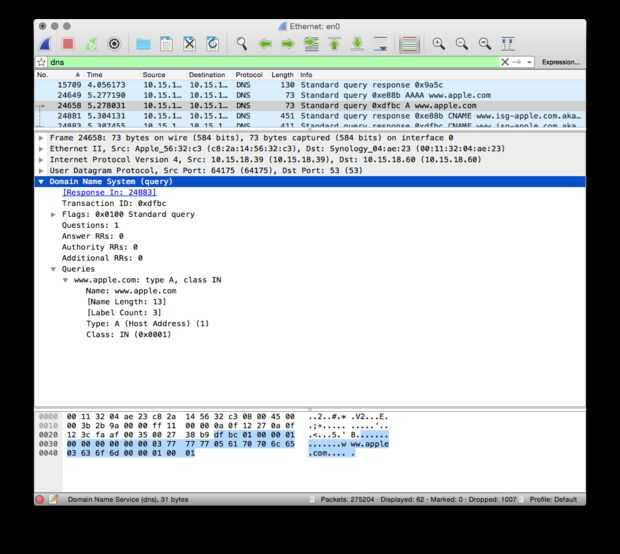The width and height of the screenshot is (620, 554).
Task: Clear the dns display filter
Action: (505, 62)
